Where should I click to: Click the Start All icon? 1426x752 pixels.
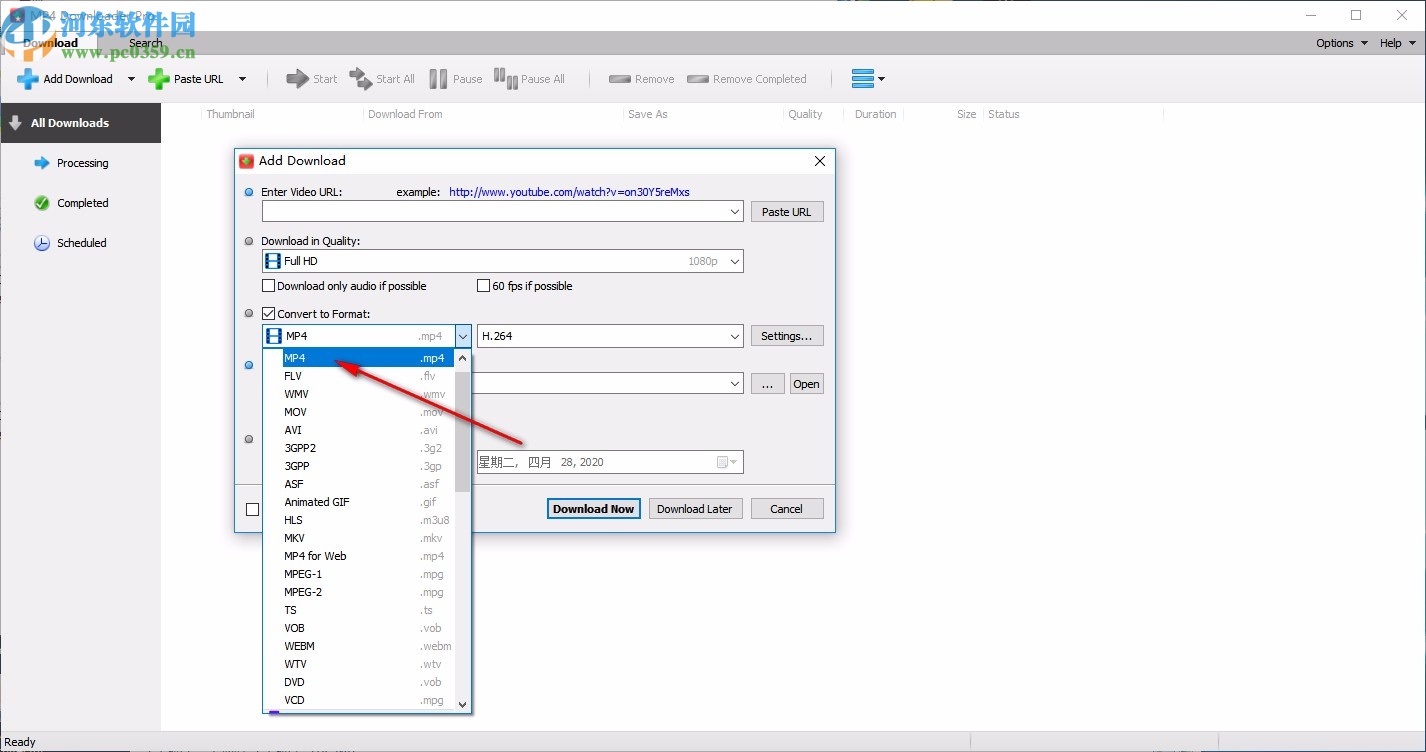click(x=360, y=78)
